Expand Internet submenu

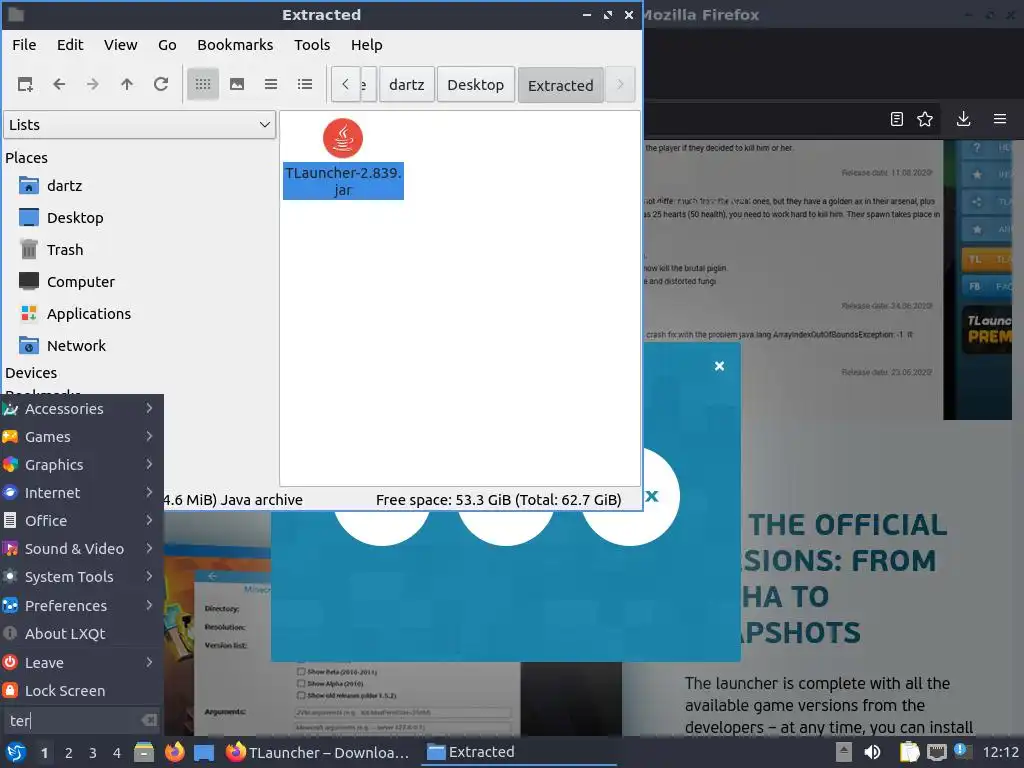coord(81,493)
